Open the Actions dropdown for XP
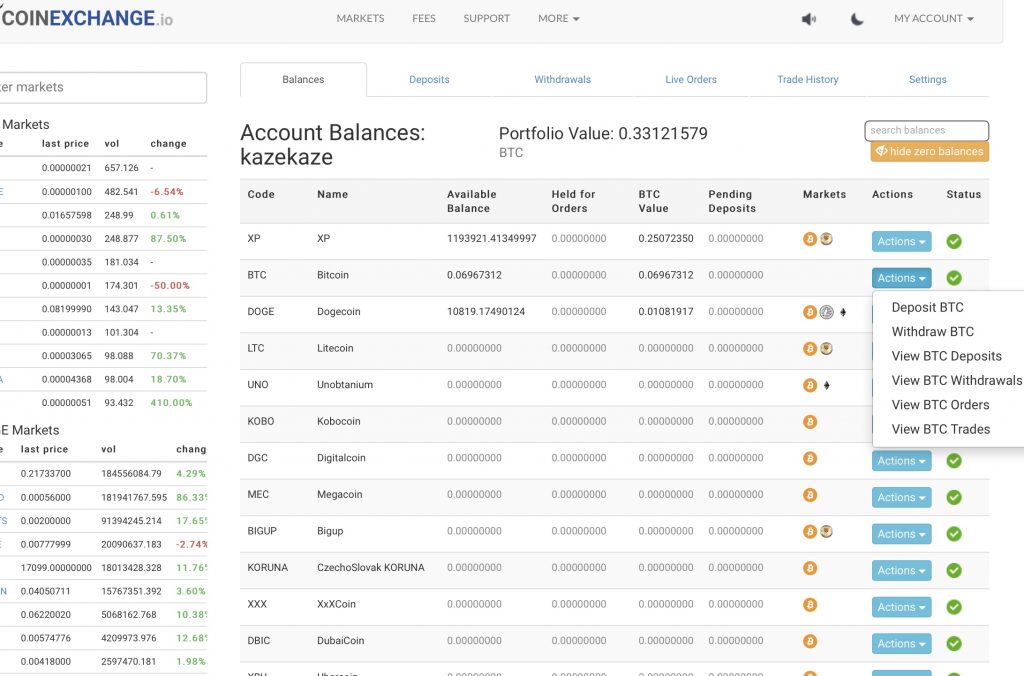The height and width of the screenshot is (676, 1024). (x=901, y=242)
